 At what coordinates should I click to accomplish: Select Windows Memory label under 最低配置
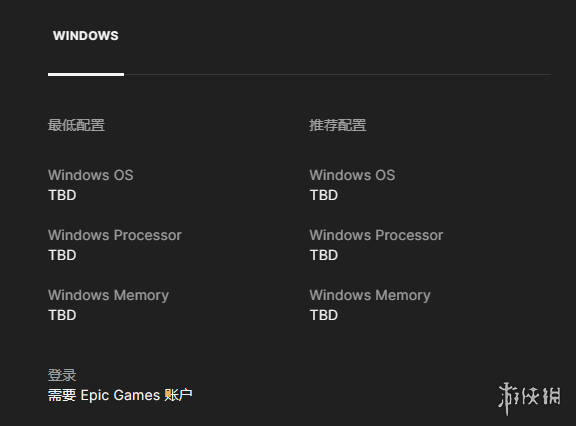(109, 296)
